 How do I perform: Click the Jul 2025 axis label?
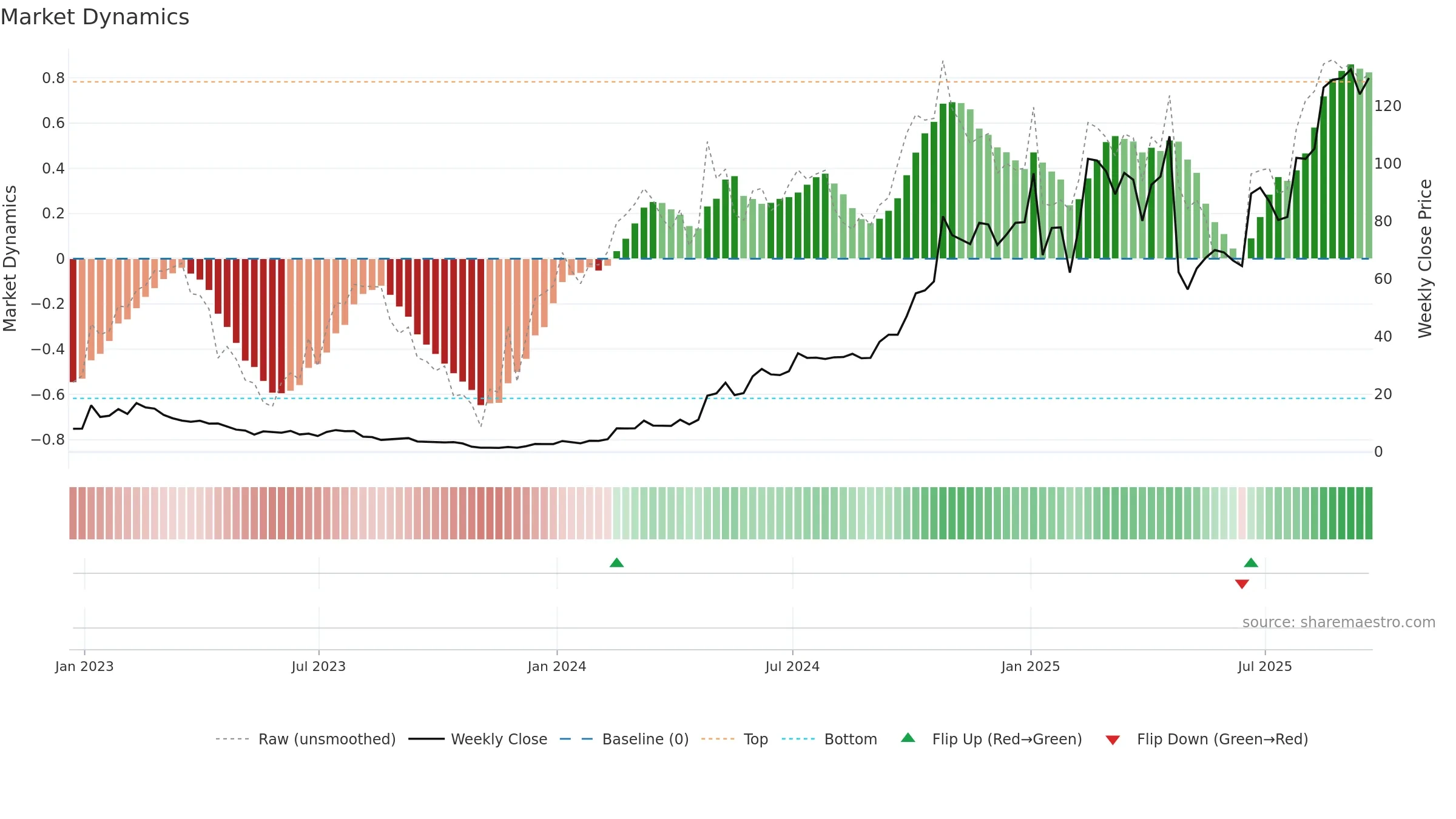tap(1265, 666)
